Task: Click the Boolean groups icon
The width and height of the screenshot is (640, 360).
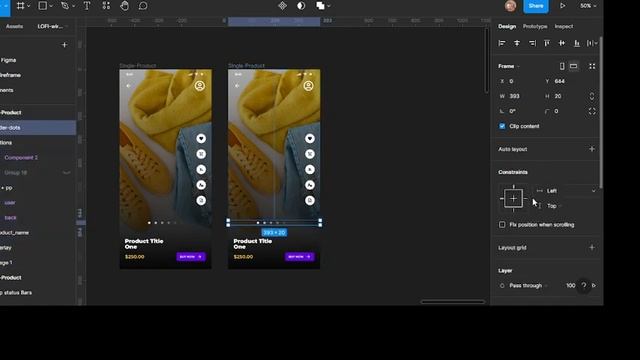Action: [x=320, y=6]
